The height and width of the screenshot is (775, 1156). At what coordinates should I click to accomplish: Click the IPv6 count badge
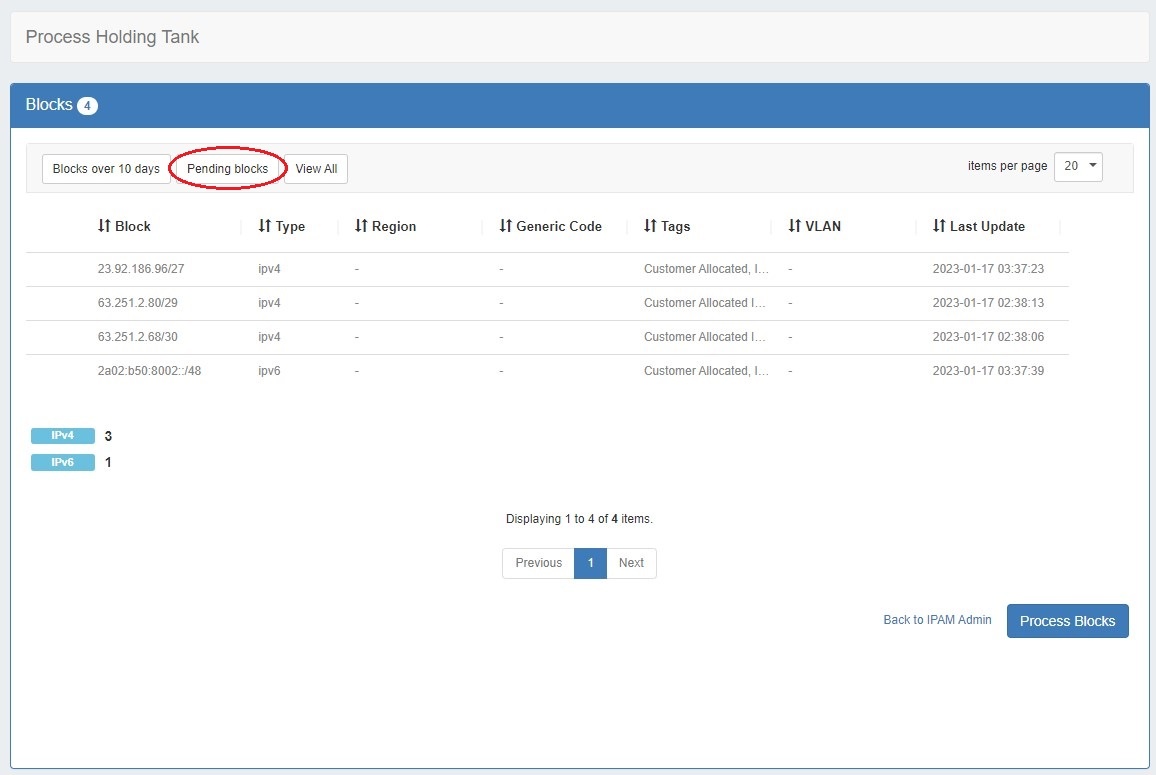pyautogui.click(x=63, y=463)
